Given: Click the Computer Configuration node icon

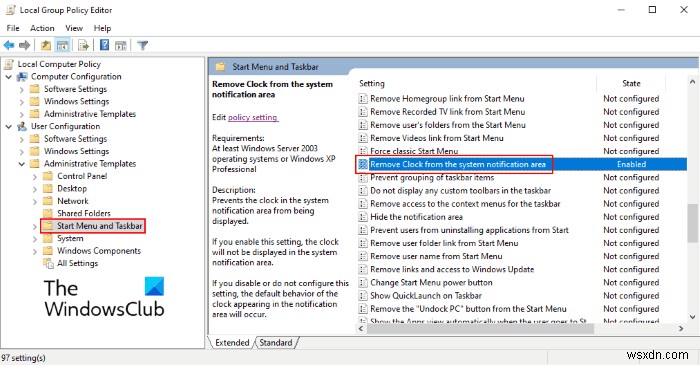Looking at the screenshot, I should tap(22, 77).
